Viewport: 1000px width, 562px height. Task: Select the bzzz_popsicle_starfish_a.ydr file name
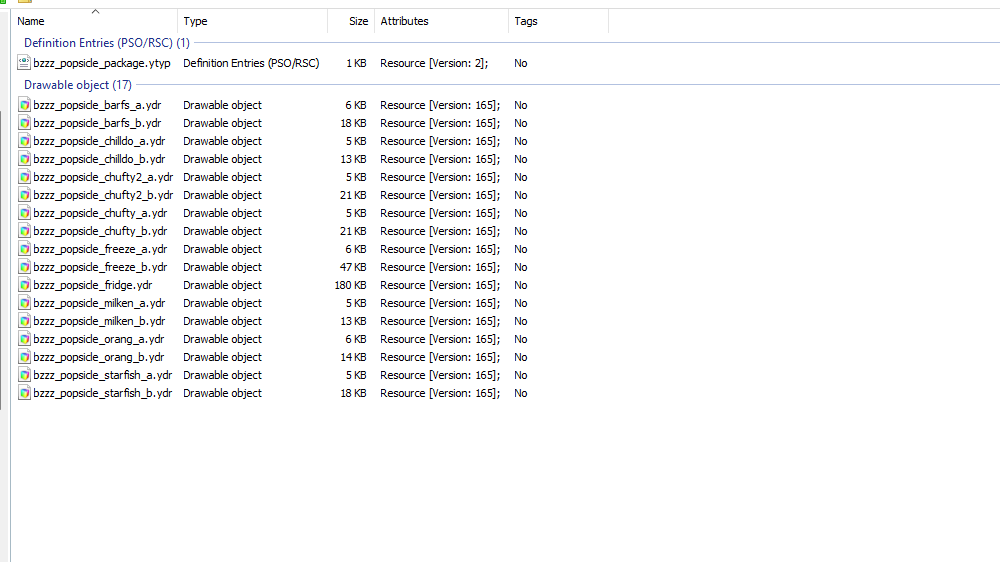(102, 375)
